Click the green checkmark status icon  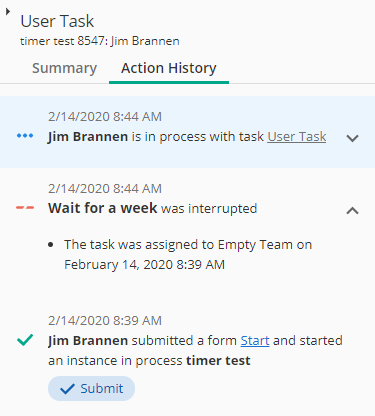click(x=25, y=340)
